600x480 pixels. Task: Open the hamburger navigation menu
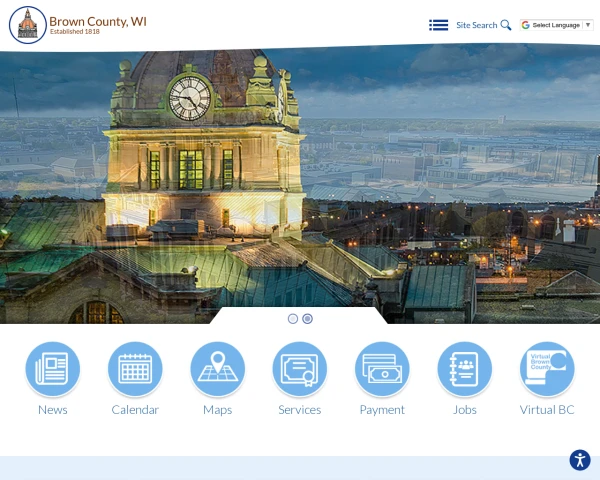(439, 25)
